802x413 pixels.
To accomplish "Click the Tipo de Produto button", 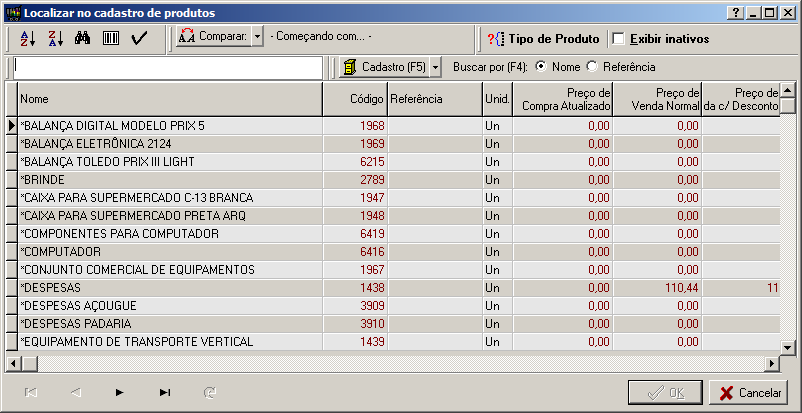I will click(x=543, y=39).
